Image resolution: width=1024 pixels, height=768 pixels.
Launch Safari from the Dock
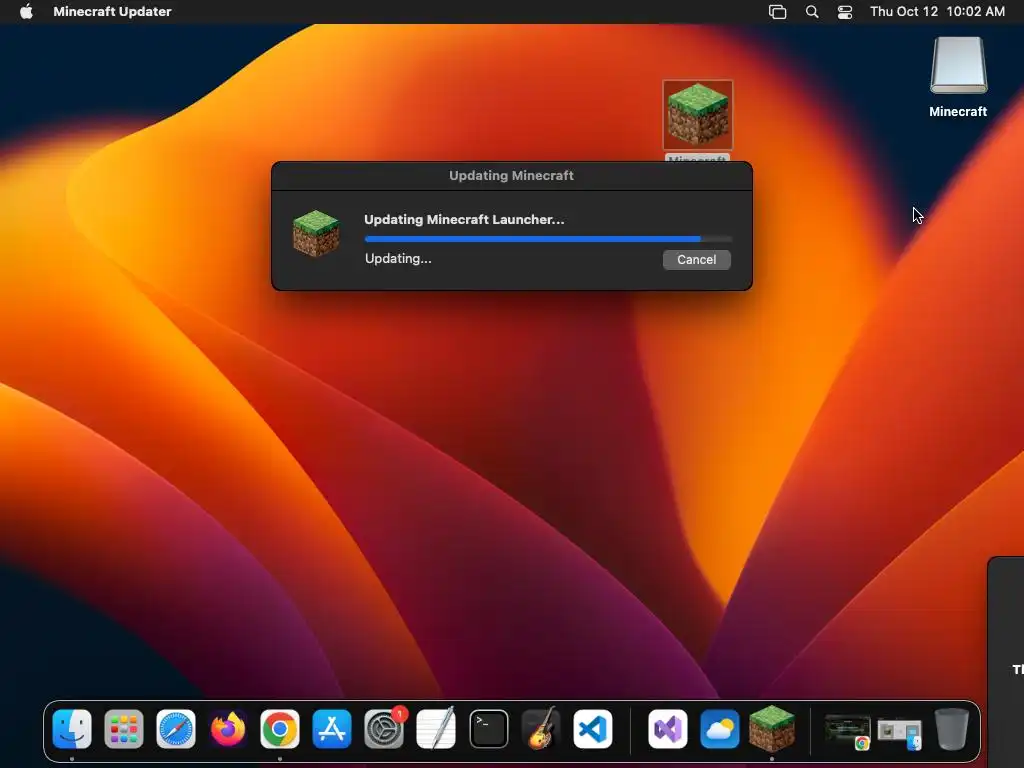[x=176, y=729]
